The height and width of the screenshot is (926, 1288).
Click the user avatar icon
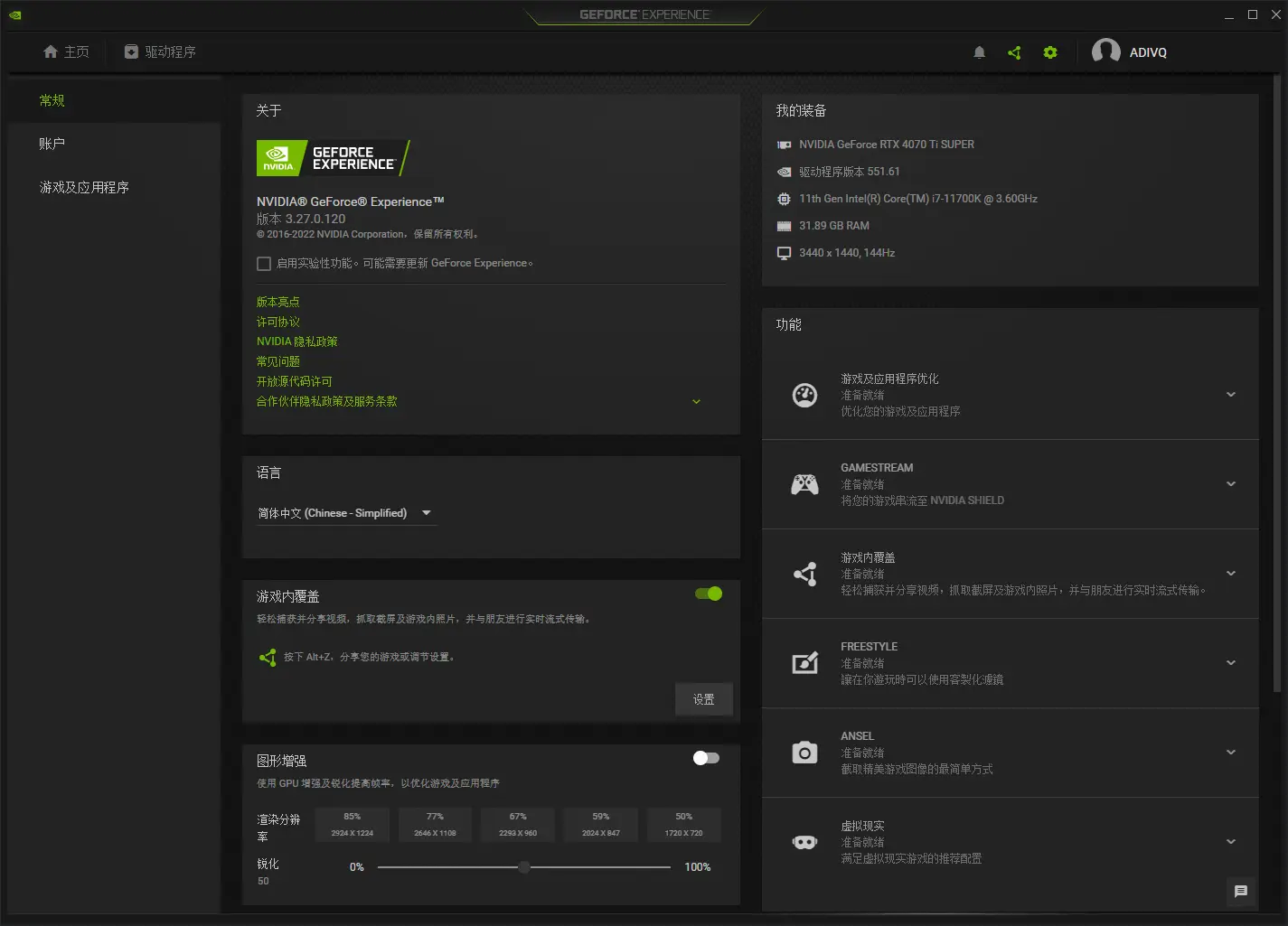pos(1106,51)
